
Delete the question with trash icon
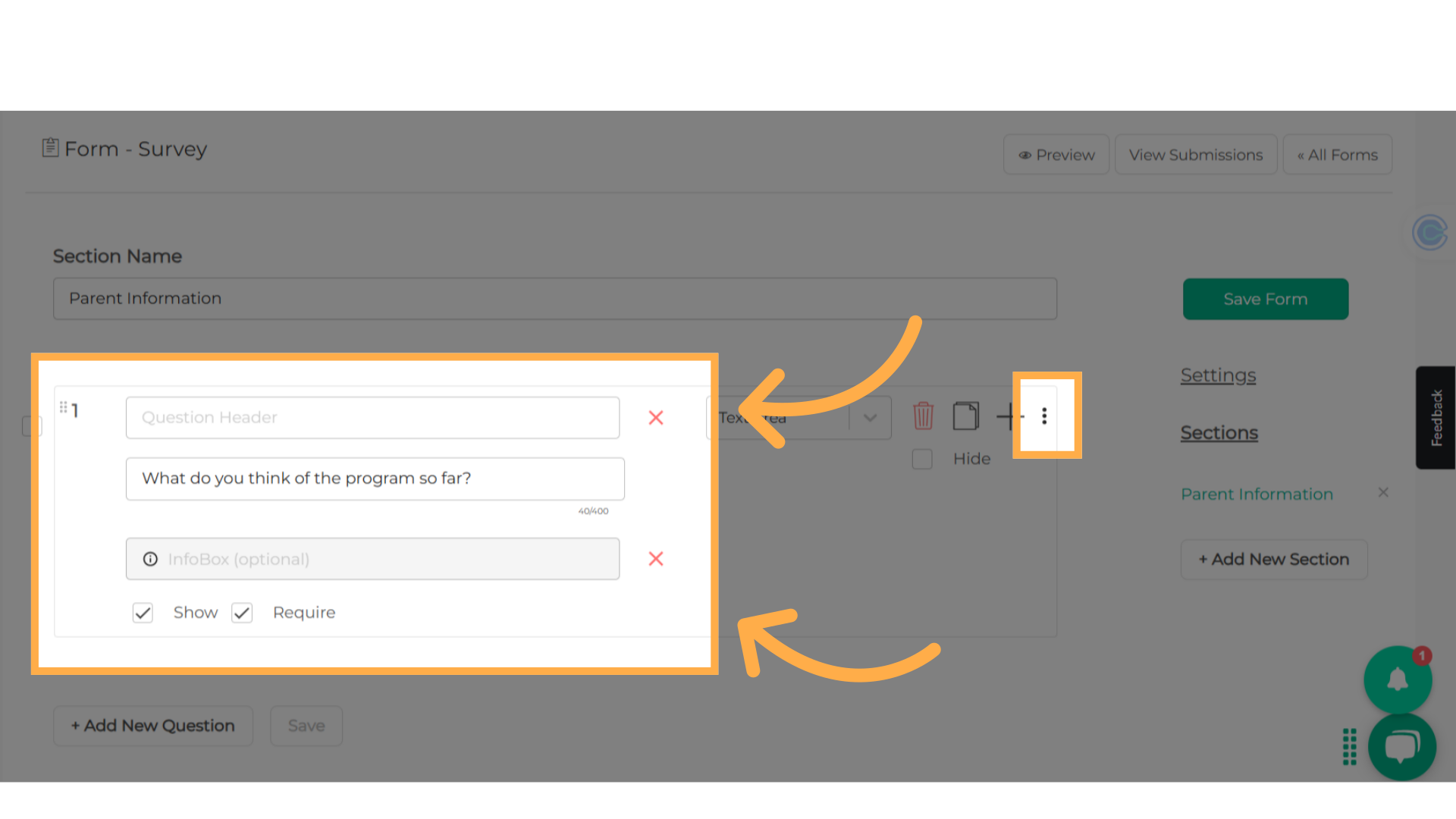pyautogui.click(x=923, y=416)
